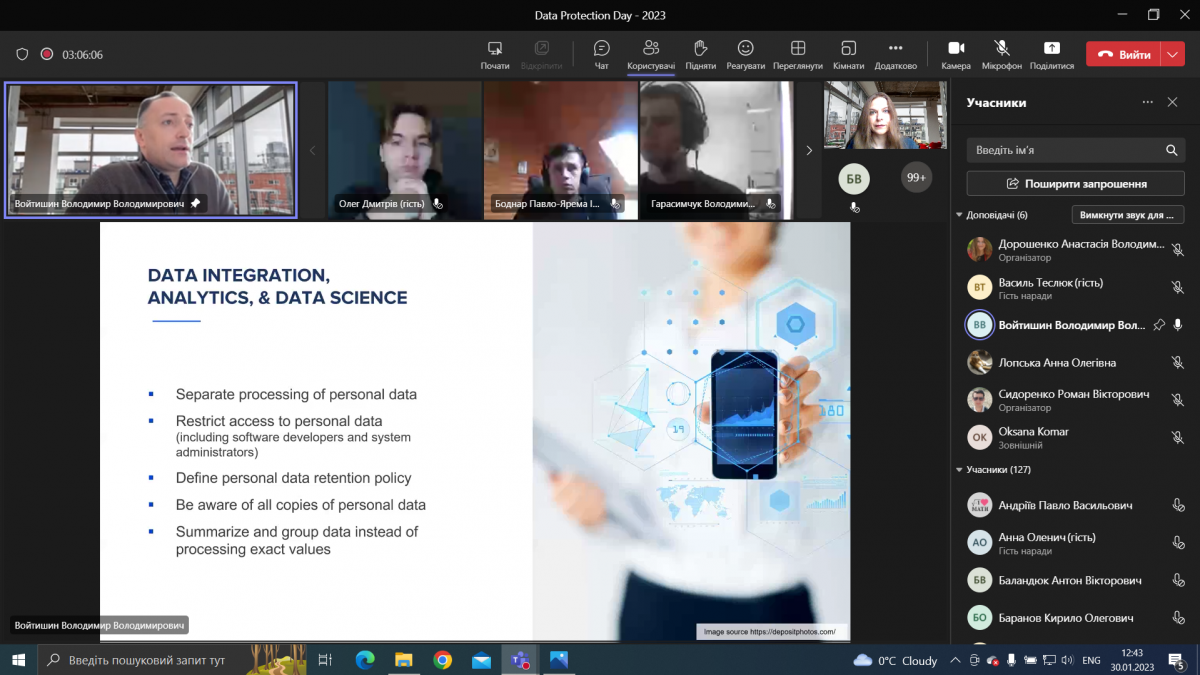Open Учасники panel more options
The height and width of the screenshot is (675, 1200).
1148,102
